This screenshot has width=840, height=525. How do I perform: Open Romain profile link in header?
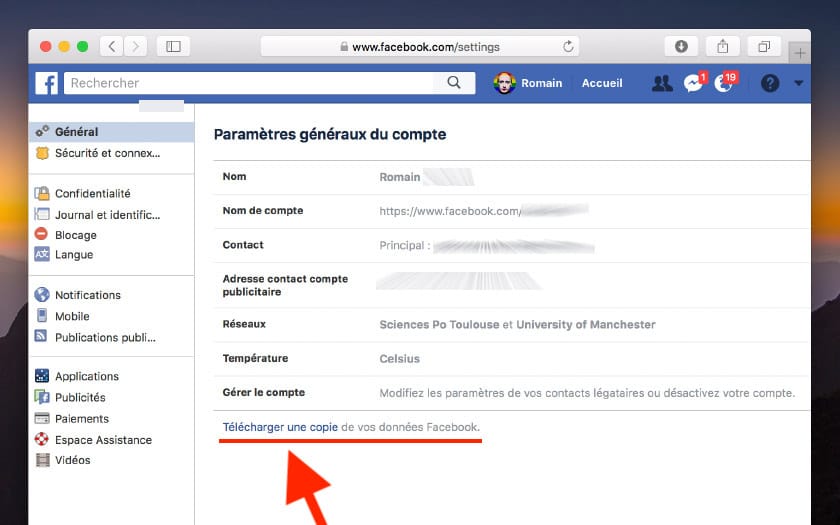(542, 83)
